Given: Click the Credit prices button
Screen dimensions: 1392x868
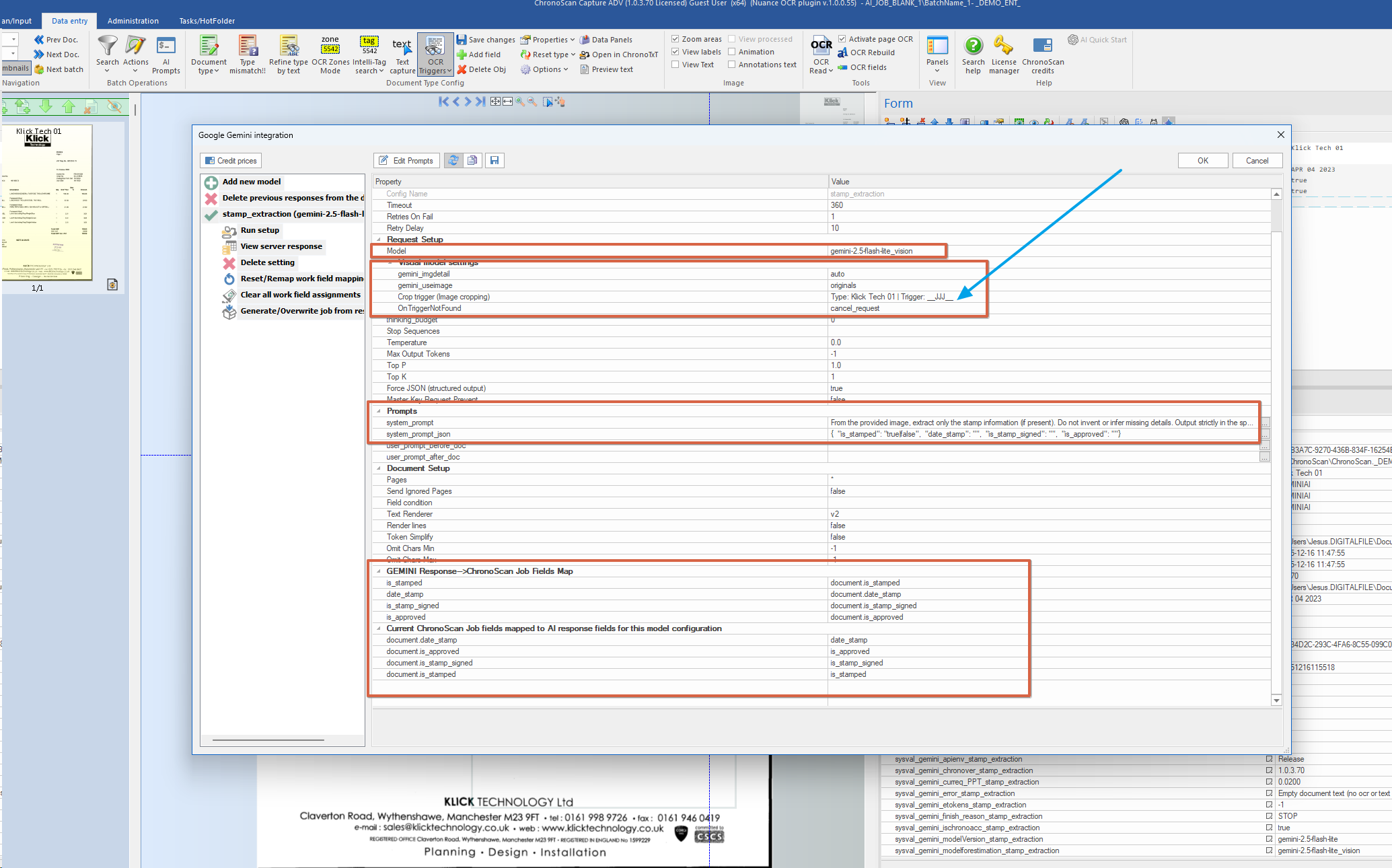Looking at the screenshot, I should tap(231, 161).
